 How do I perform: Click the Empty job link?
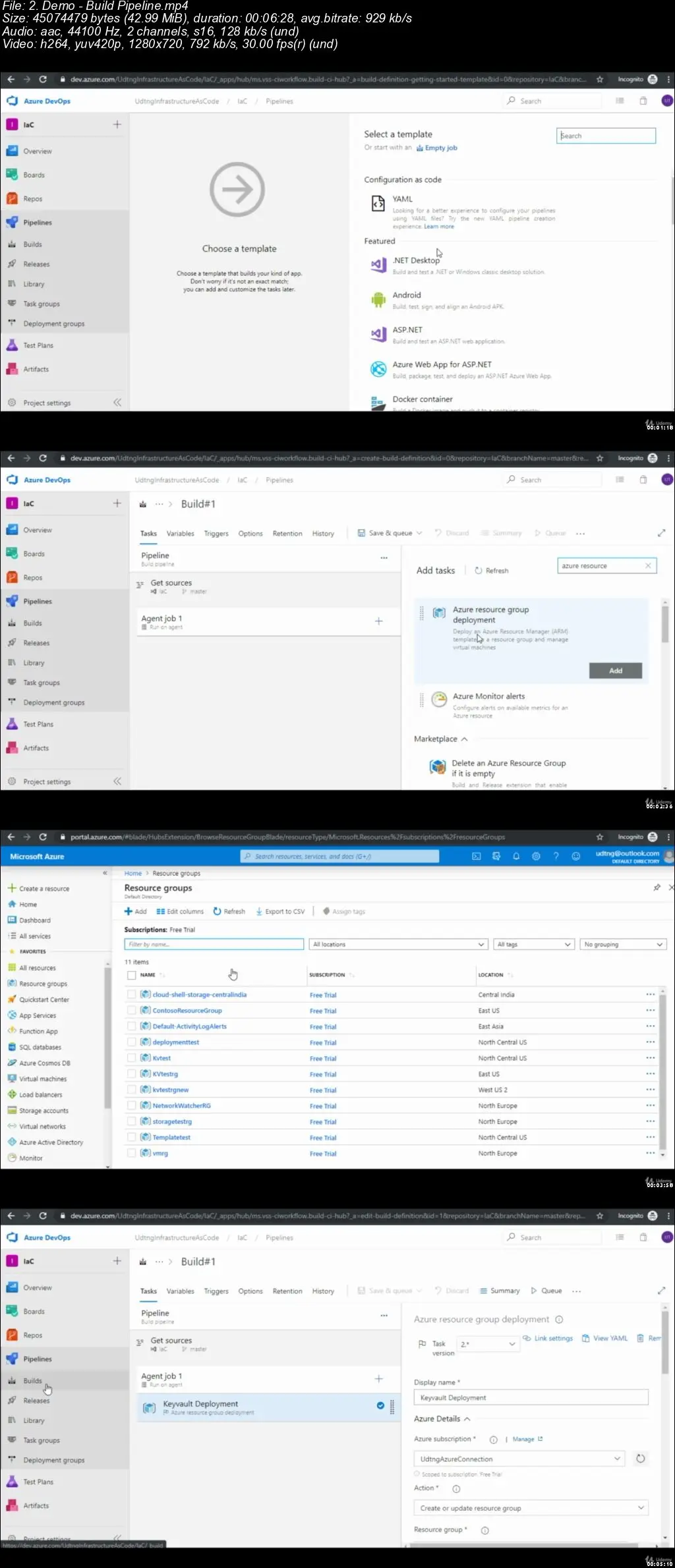pos(437,148)
